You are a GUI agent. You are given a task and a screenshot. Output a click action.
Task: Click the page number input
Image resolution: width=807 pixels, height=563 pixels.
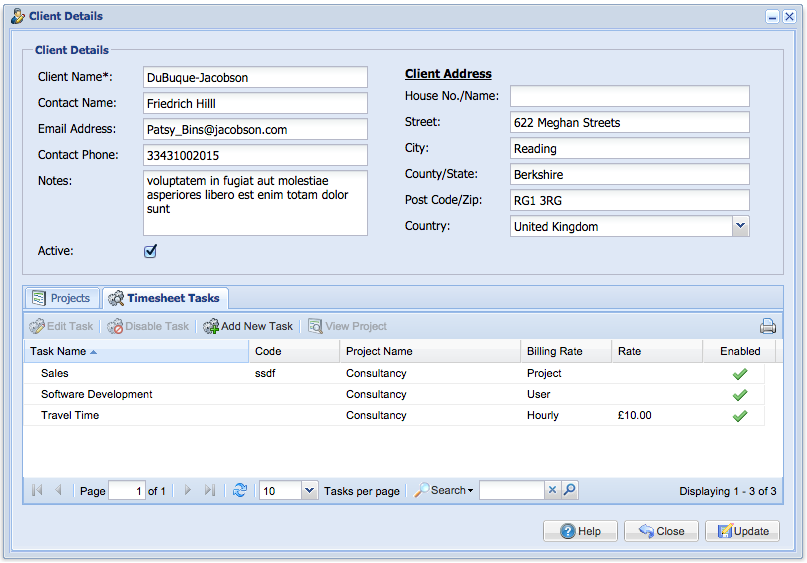tap(127, 490)
